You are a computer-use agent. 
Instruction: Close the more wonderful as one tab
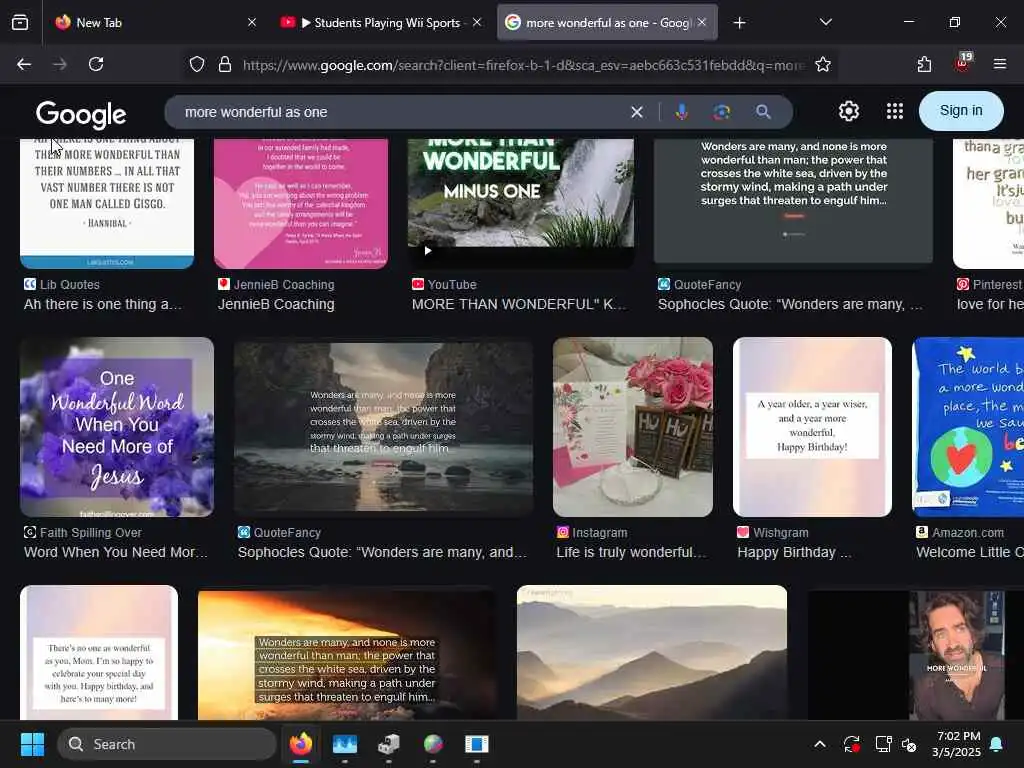click(701, 22)
